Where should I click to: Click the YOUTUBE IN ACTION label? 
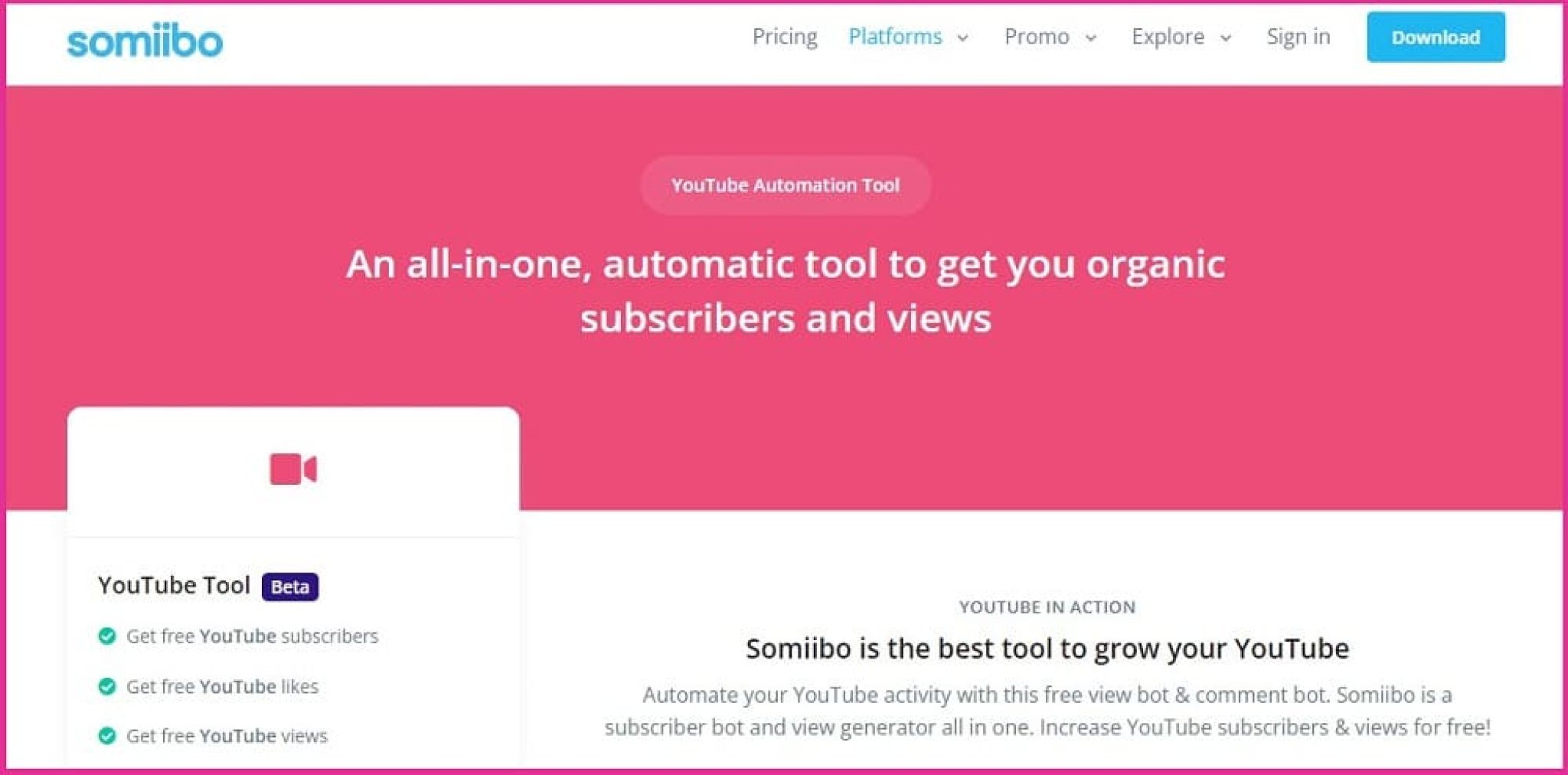click(x=1047, y=607)
